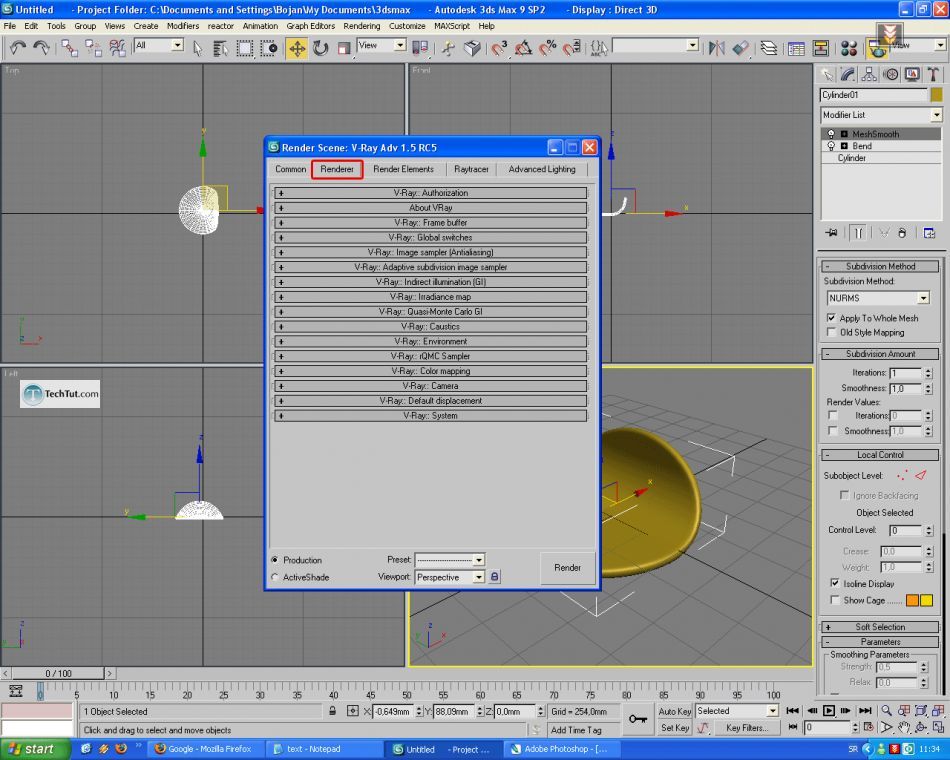The image size is (950, 760).
Task: Toggle the MeshSmooth modifier lightbulb
Action: (x=831, y=134)
